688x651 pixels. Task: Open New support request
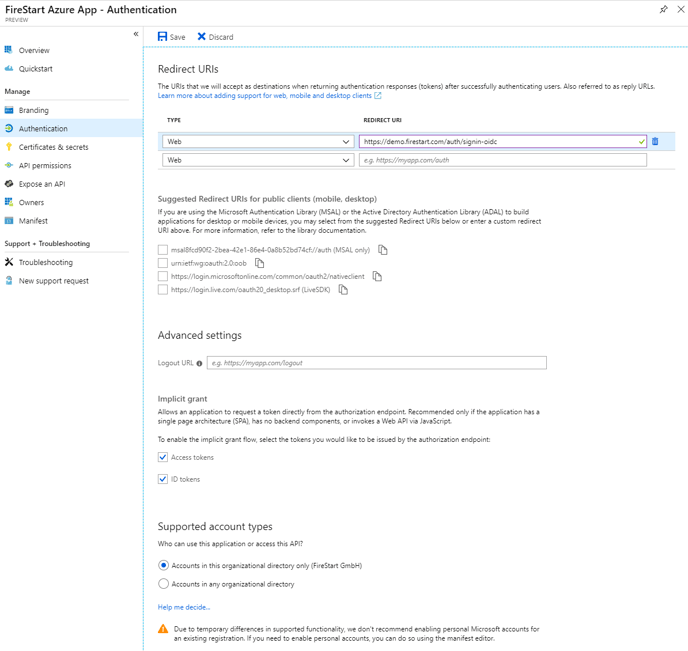[54, 281]
